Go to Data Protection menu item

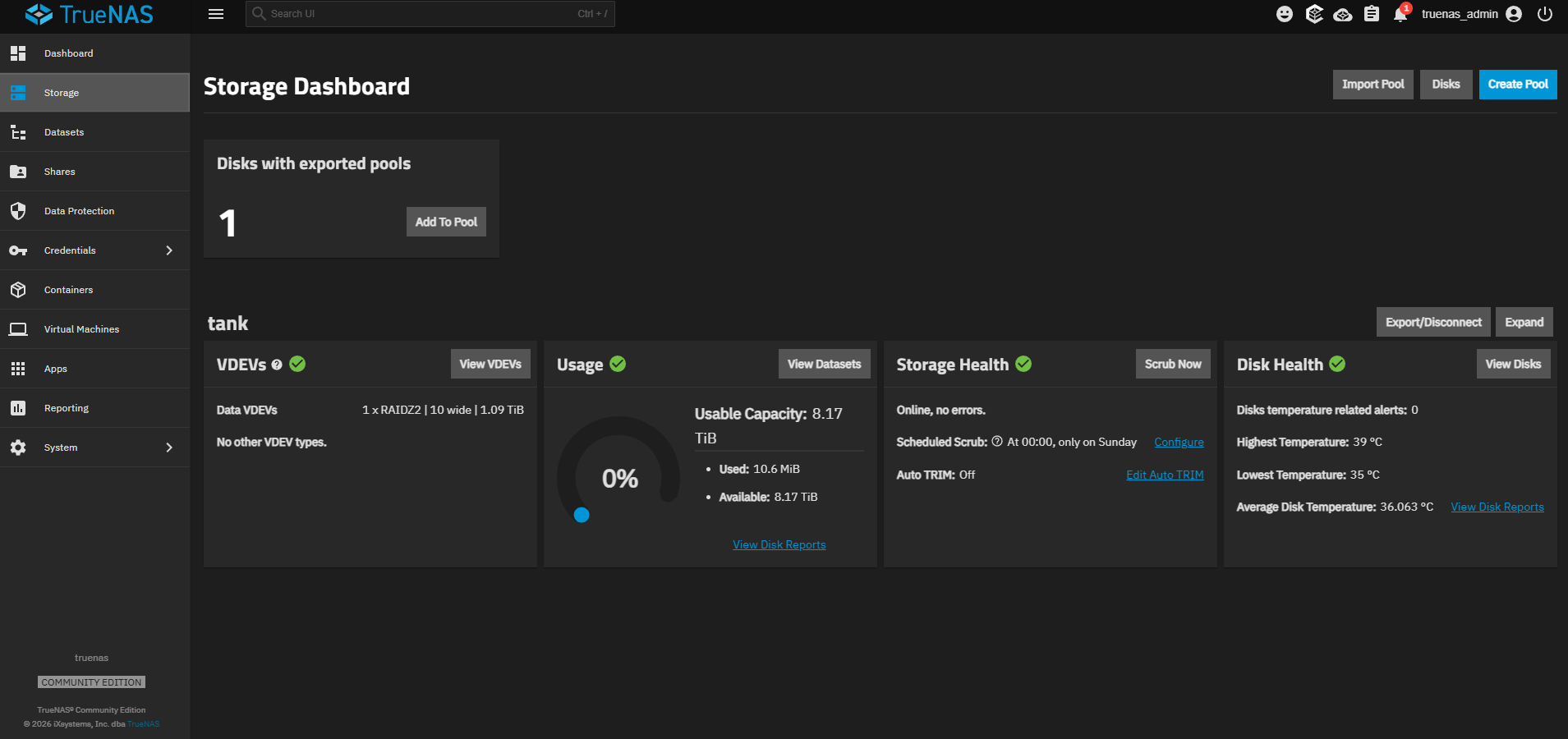point(94,211)
